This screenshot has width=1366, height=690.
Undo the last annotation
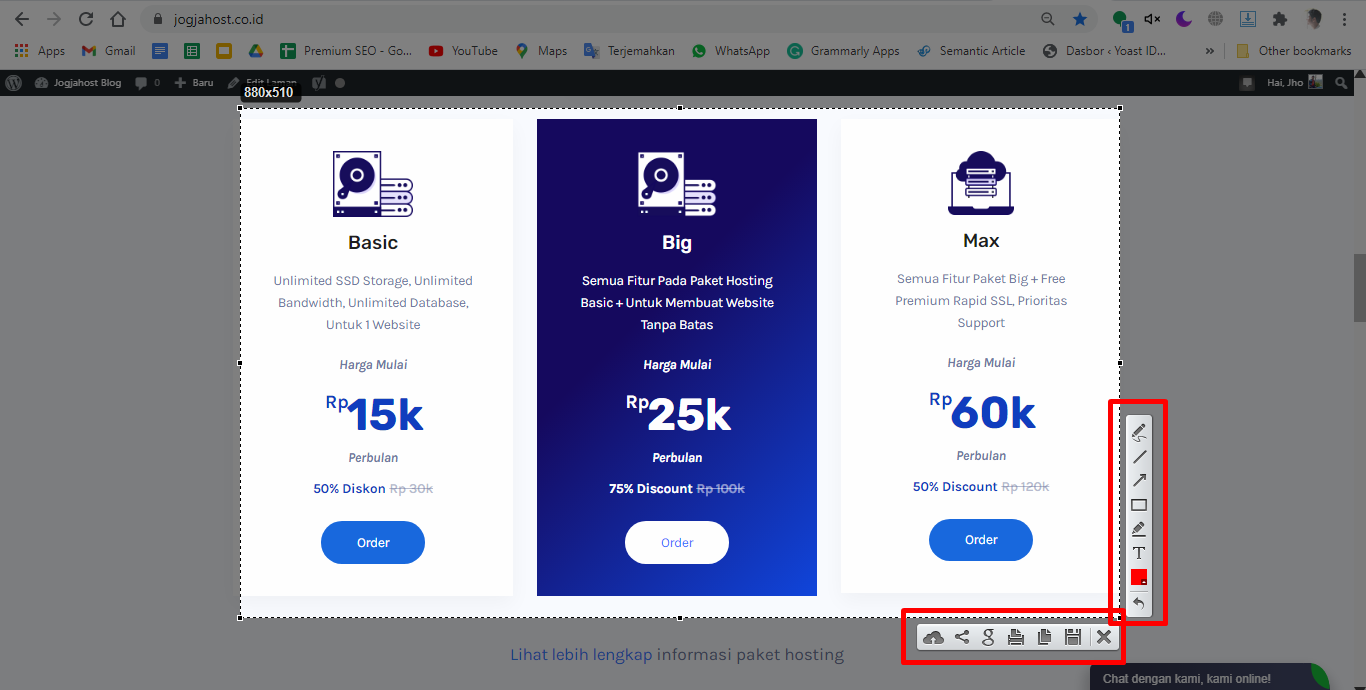point(1138,603)
